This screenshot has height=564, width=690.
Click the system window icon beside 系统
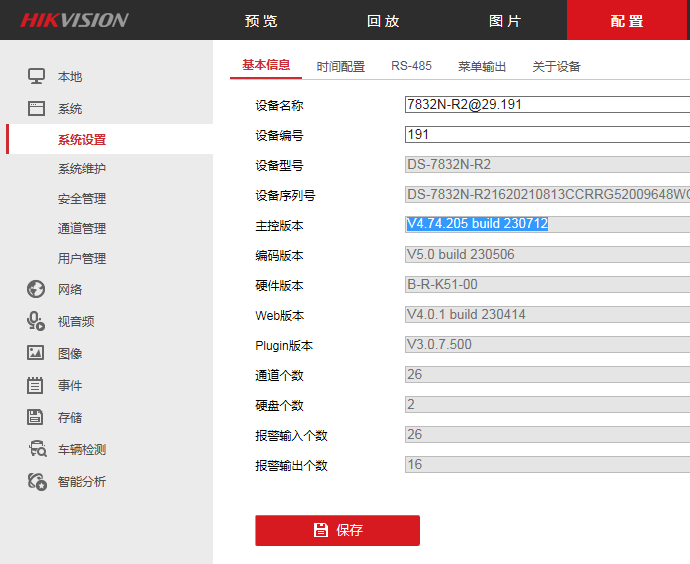click(x=36, y=108)
